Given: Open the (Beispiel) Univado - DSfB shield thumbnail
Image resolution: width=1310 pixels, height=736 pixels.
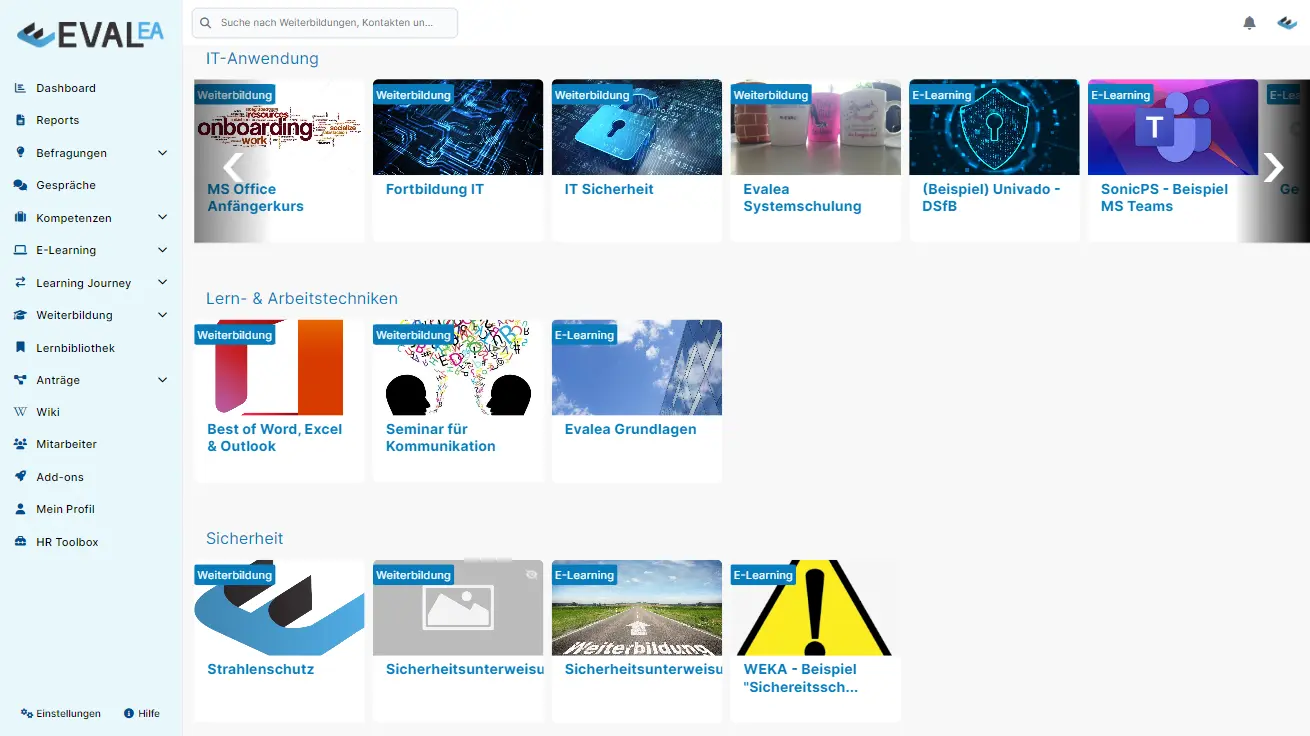Looking at the screenshot, I should (x=994, y=127).
